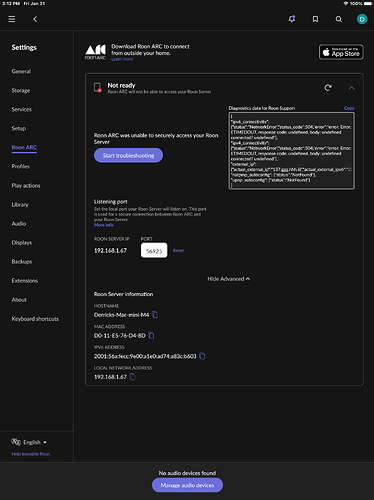
Task: Select the Extensions settings item
Action: coord(25,281)
